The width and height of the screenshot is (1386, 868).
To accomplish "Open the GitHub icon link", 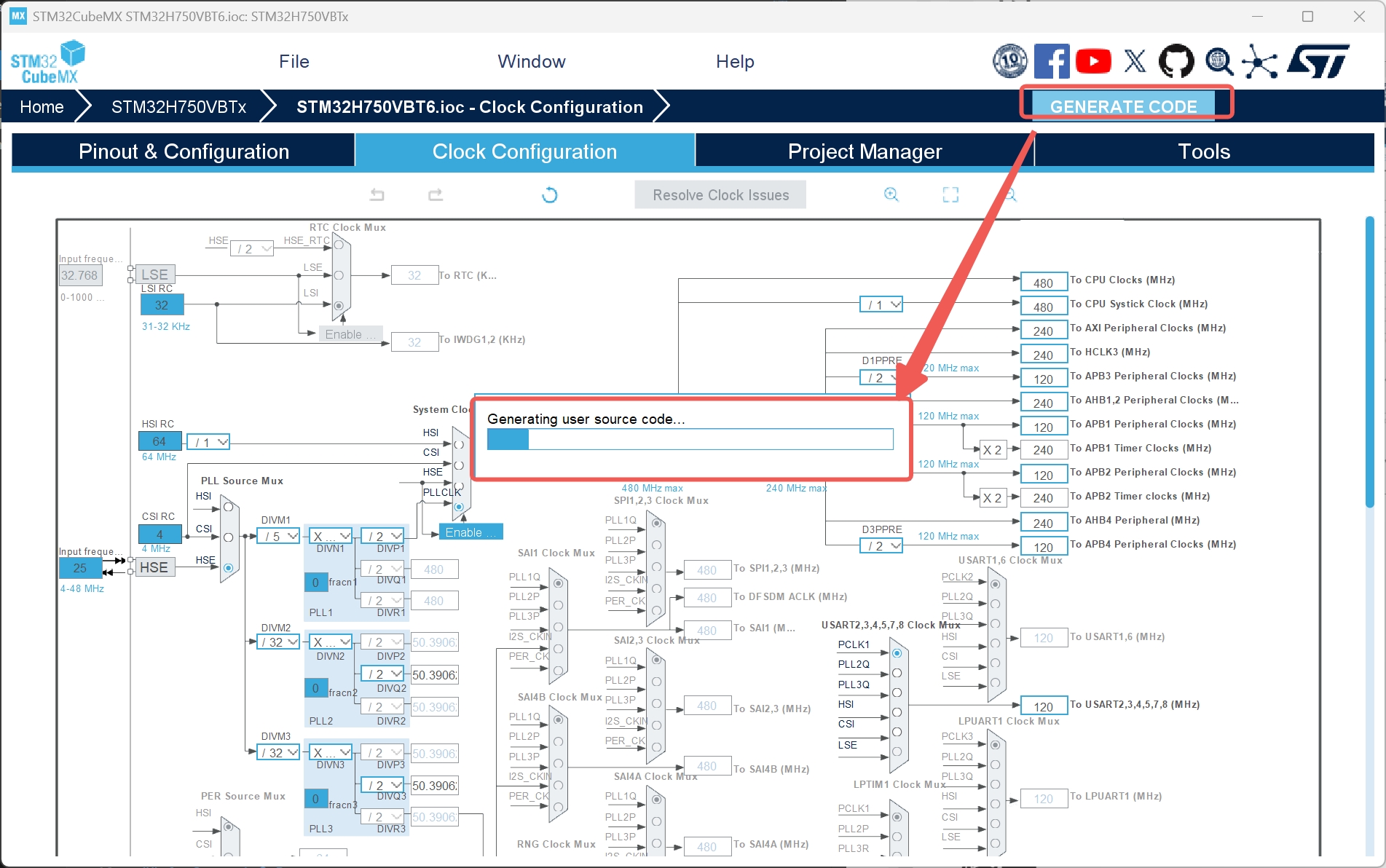I will pos(1176,61).
